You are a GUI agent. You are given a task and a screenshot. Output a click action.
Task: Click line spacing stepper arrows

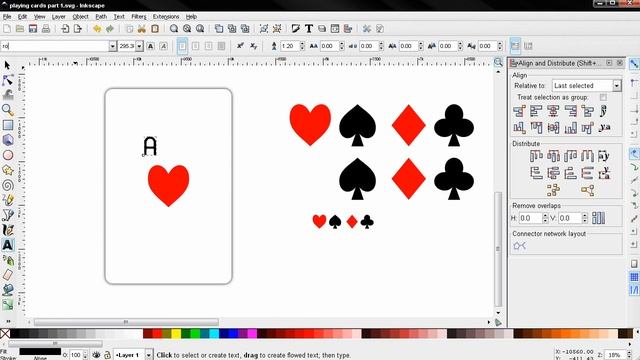[302, 46]
